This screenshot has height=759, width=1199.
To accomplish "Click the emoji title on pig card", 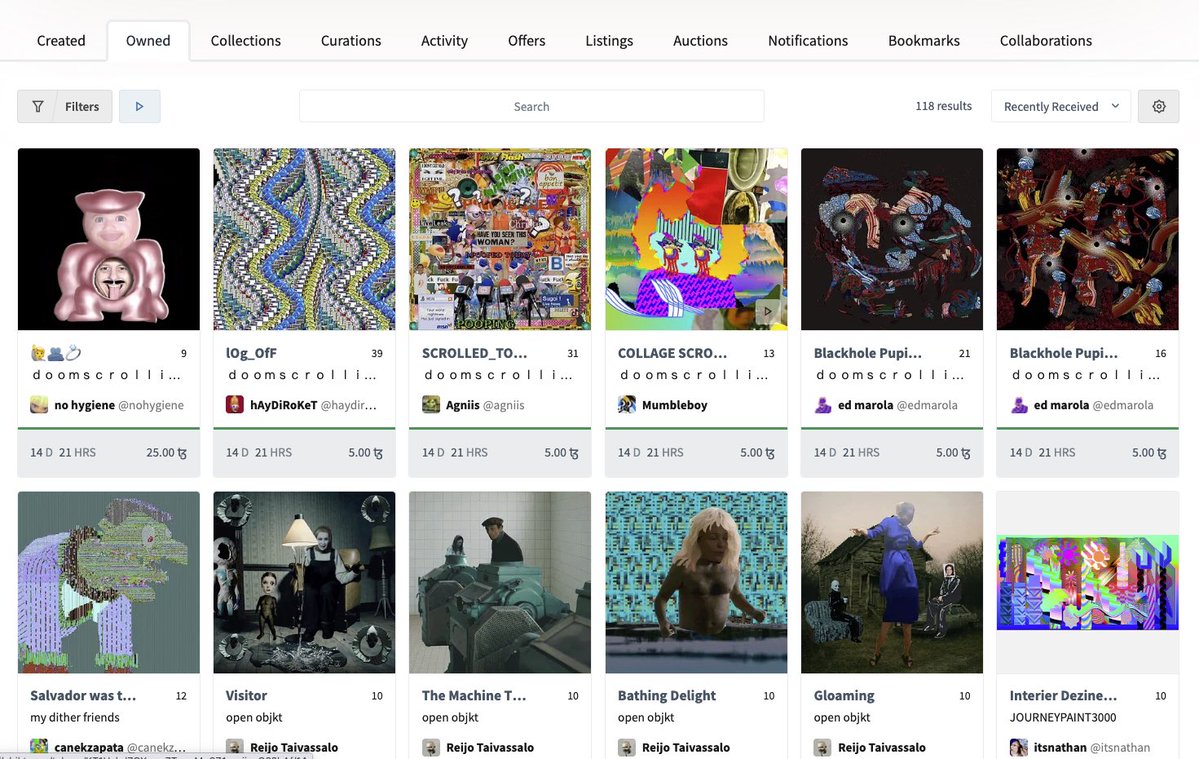I will click(x=56, y=353).
